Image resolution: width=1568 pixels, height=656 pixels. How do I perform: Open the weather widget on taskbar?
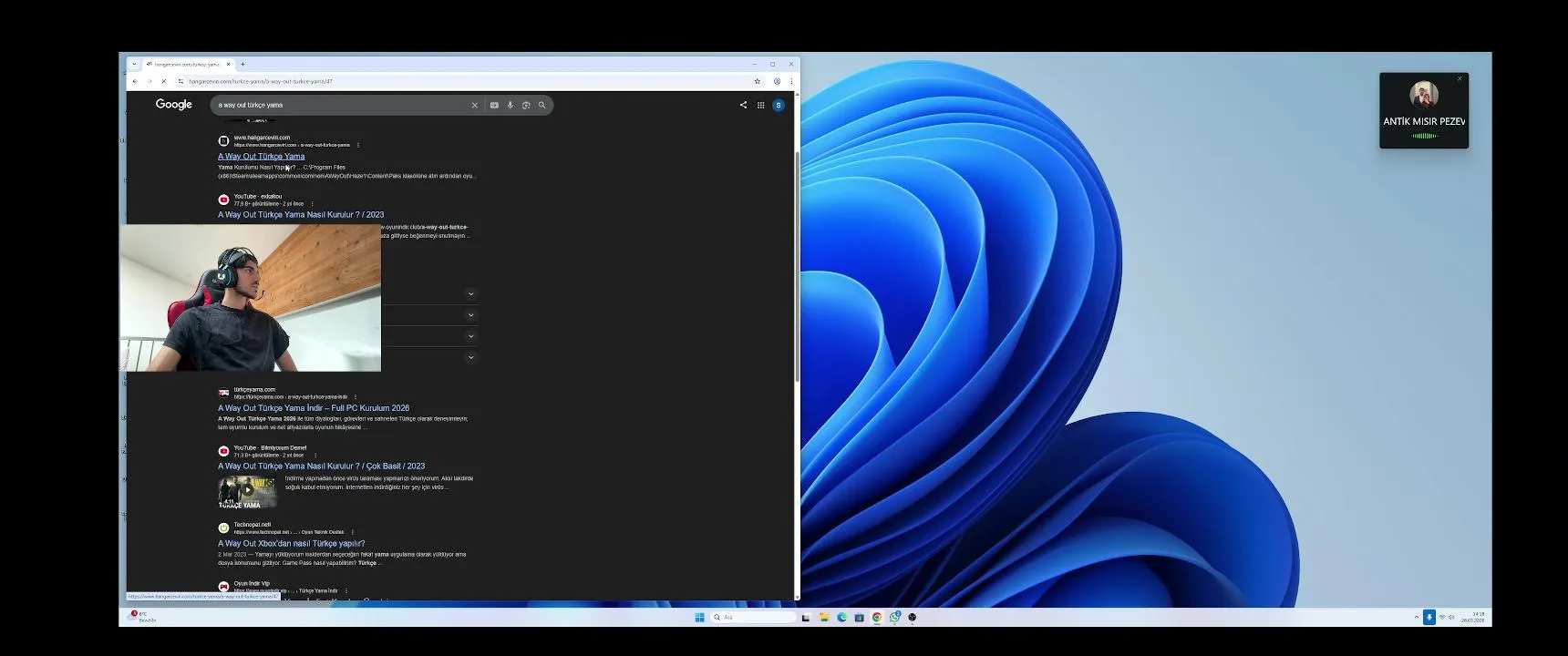click(x=143, y=617)
